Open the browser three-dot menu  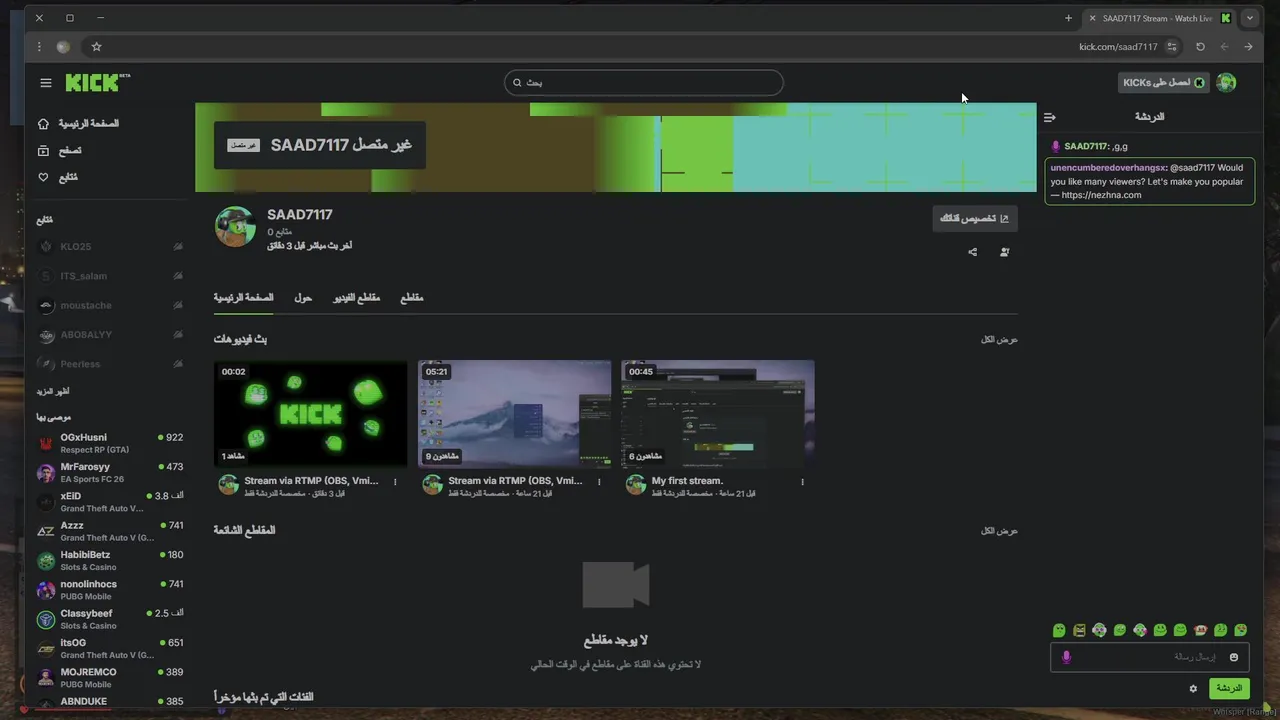(x=39, y=46)
